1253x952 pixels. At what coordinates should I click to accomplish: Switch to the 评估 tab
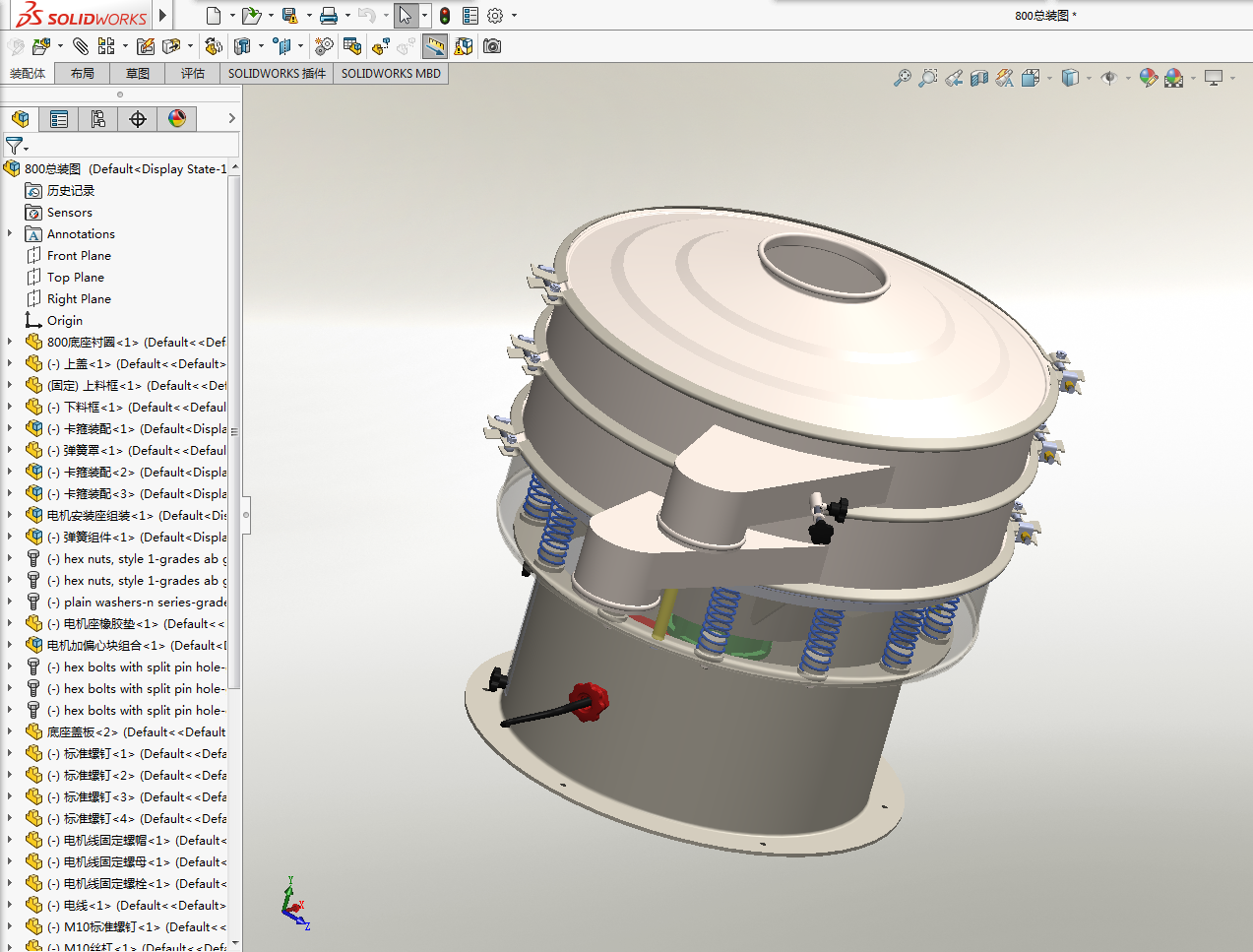coord(193,74)
